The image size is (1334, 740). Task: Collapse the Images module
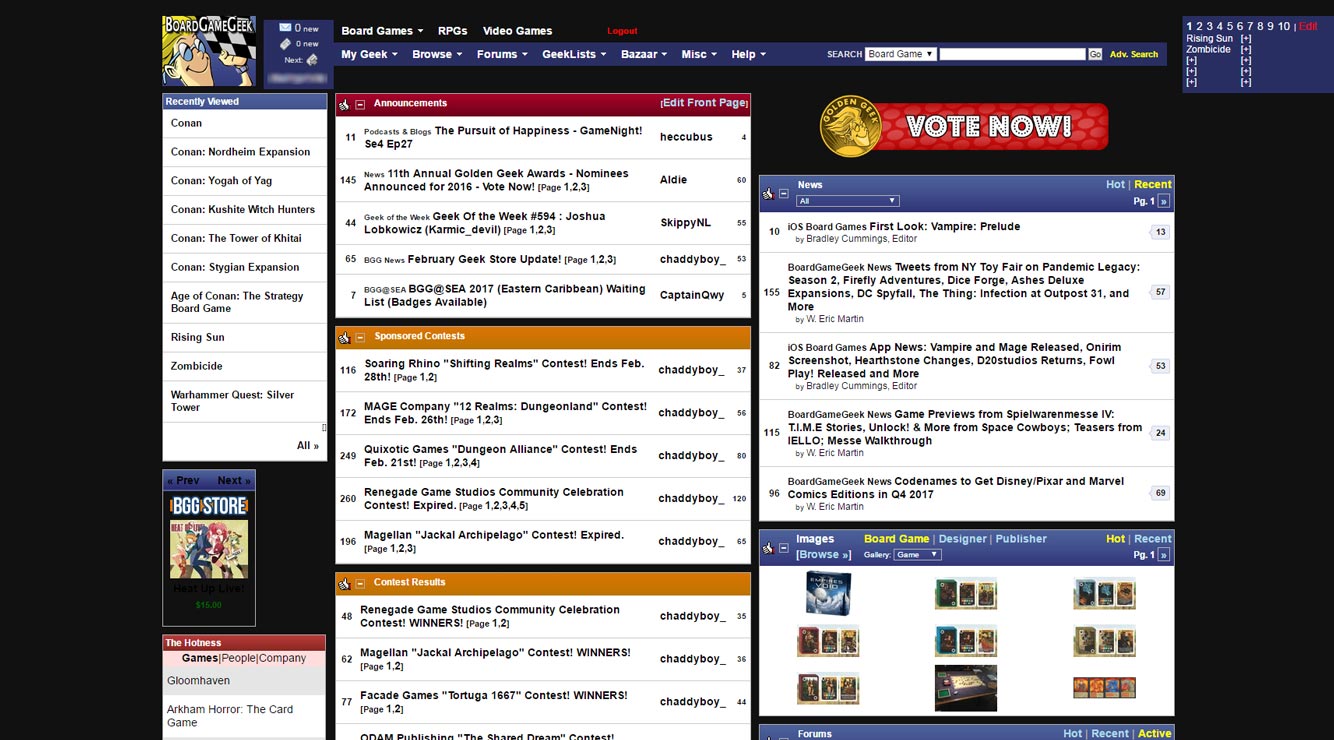[784, 547]
